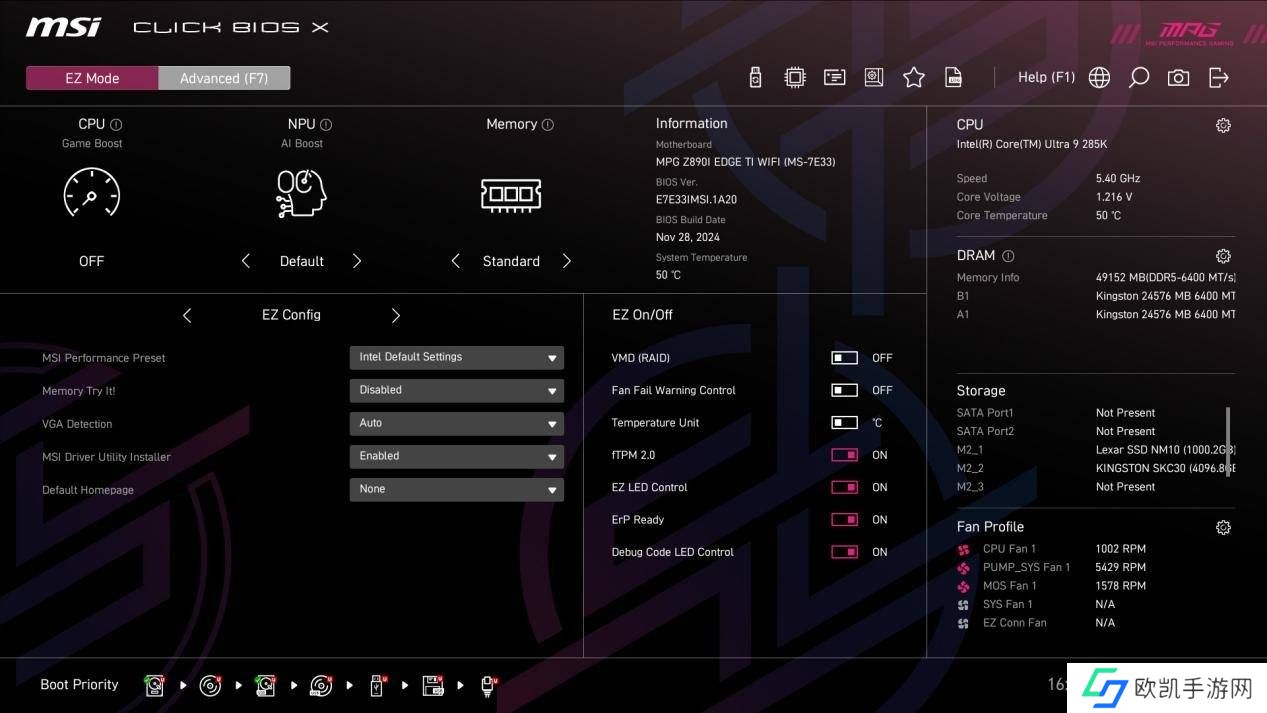1267x713 pixels.
Task: Open MSI Performance Preset dropdown
Action: [456, 357]
